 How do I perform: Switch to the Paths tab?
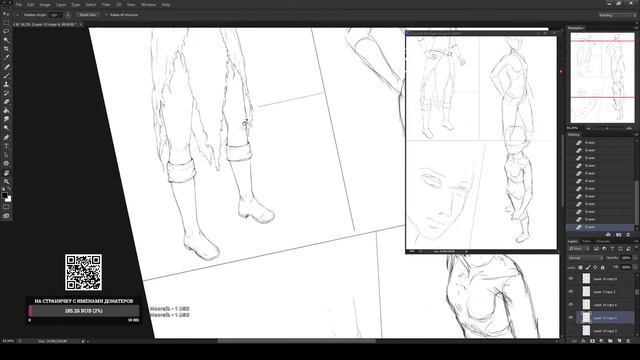[x=587, y=241]
